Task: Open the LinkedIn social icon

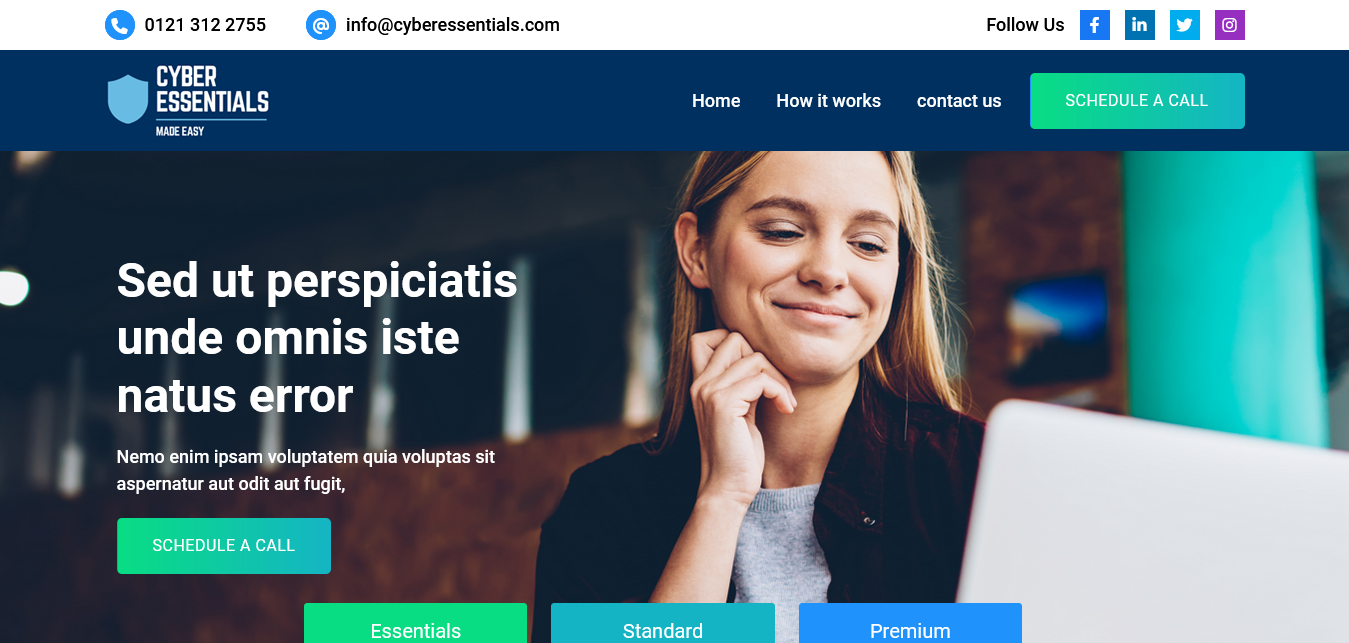Action: tap(1140, 25)
